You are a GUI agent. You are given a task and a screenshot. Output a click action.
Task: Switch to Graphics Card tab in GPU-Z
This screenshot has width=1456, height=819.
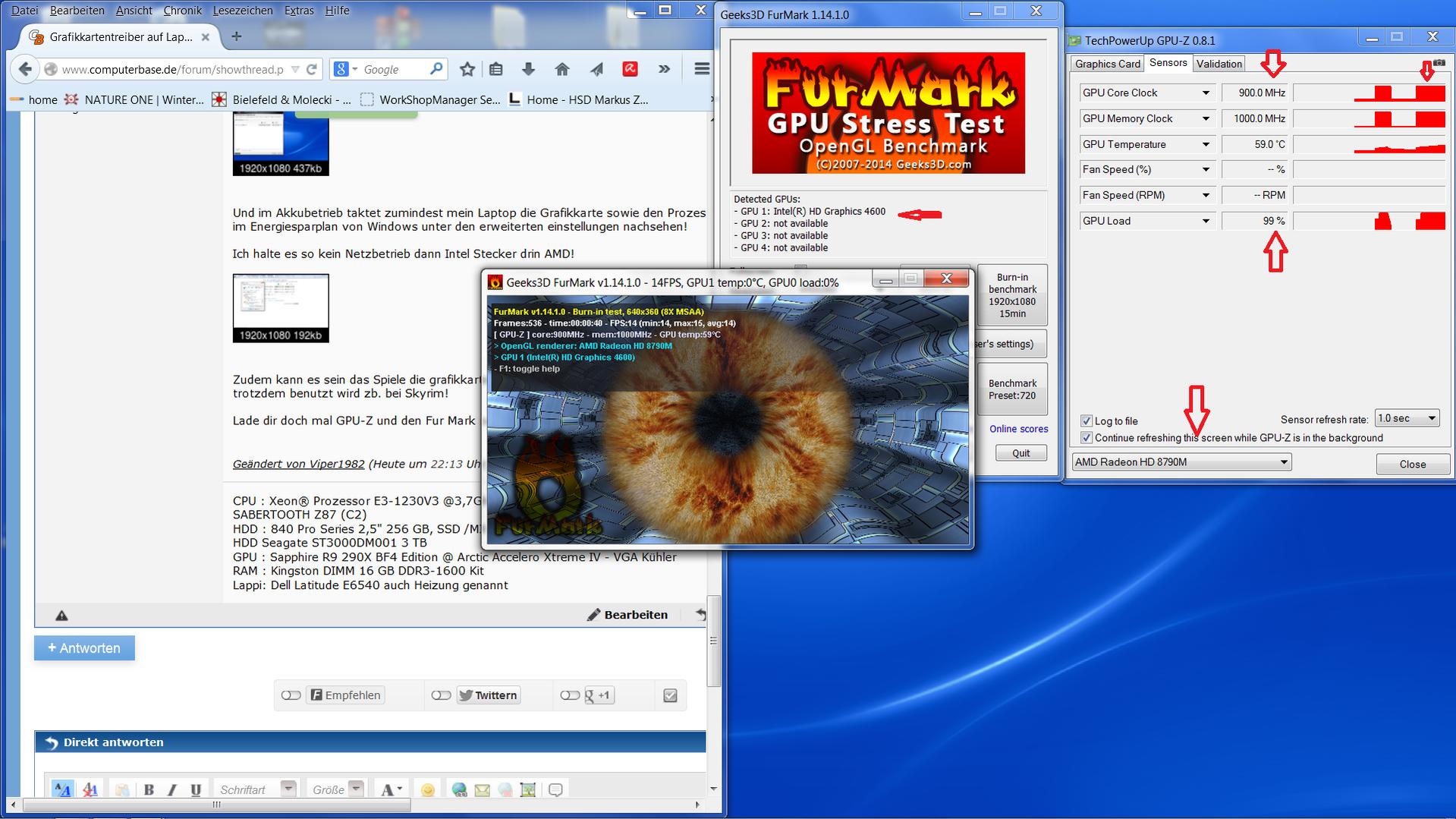coord(1107,64)
